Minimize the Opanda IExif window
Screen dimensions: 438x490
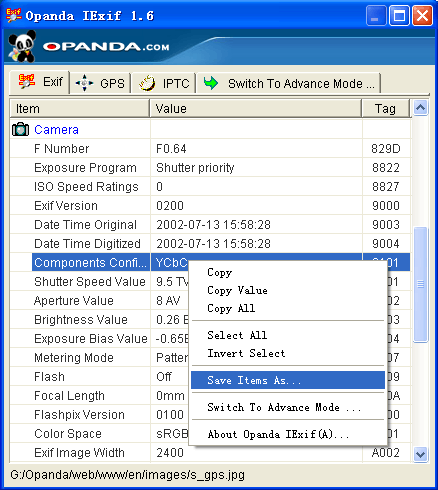[x=375, y=16]
